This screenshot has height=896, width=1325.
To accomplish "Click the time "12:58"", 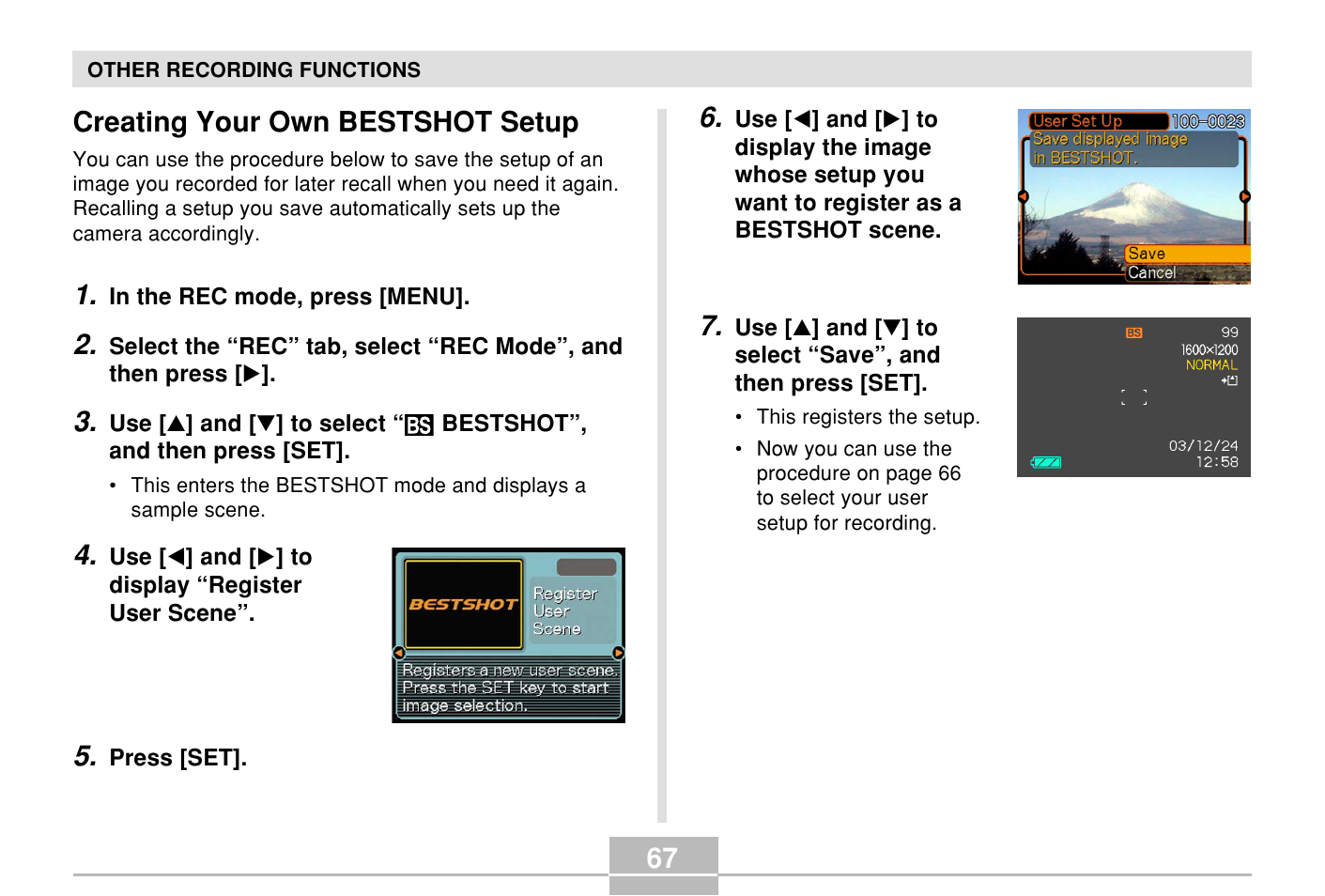I will coord(1217,461).
